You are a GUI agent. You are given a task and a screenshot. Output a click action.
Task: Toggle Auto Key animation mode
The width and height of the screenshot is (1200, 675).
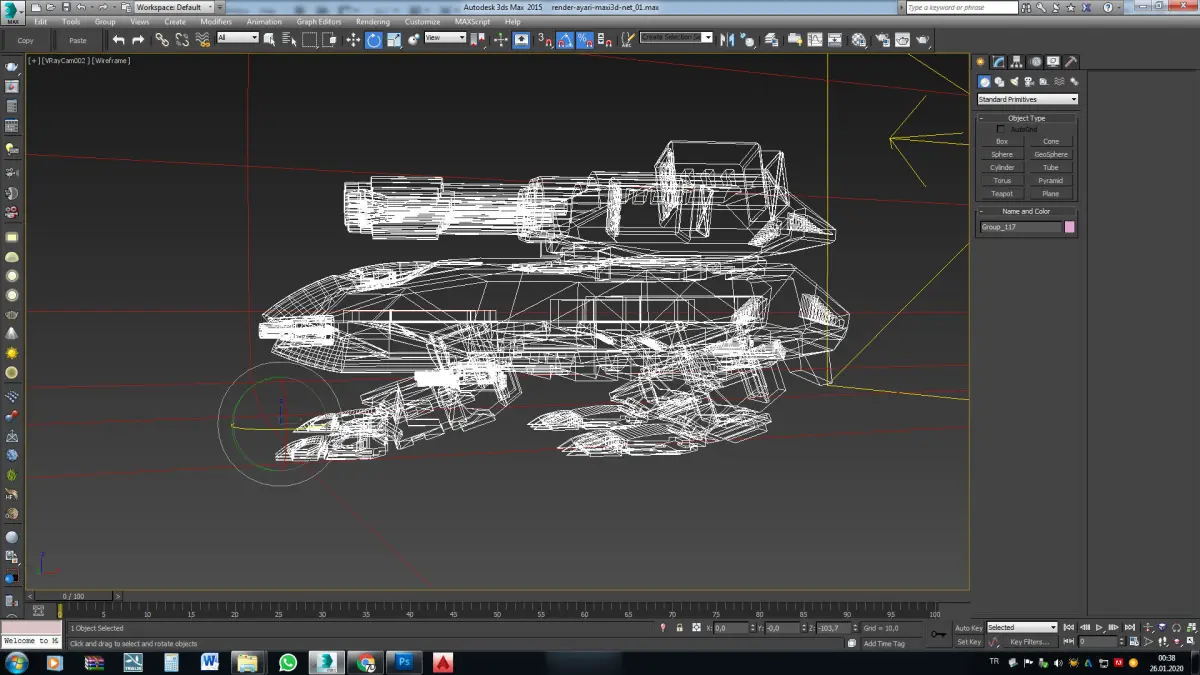968,628
